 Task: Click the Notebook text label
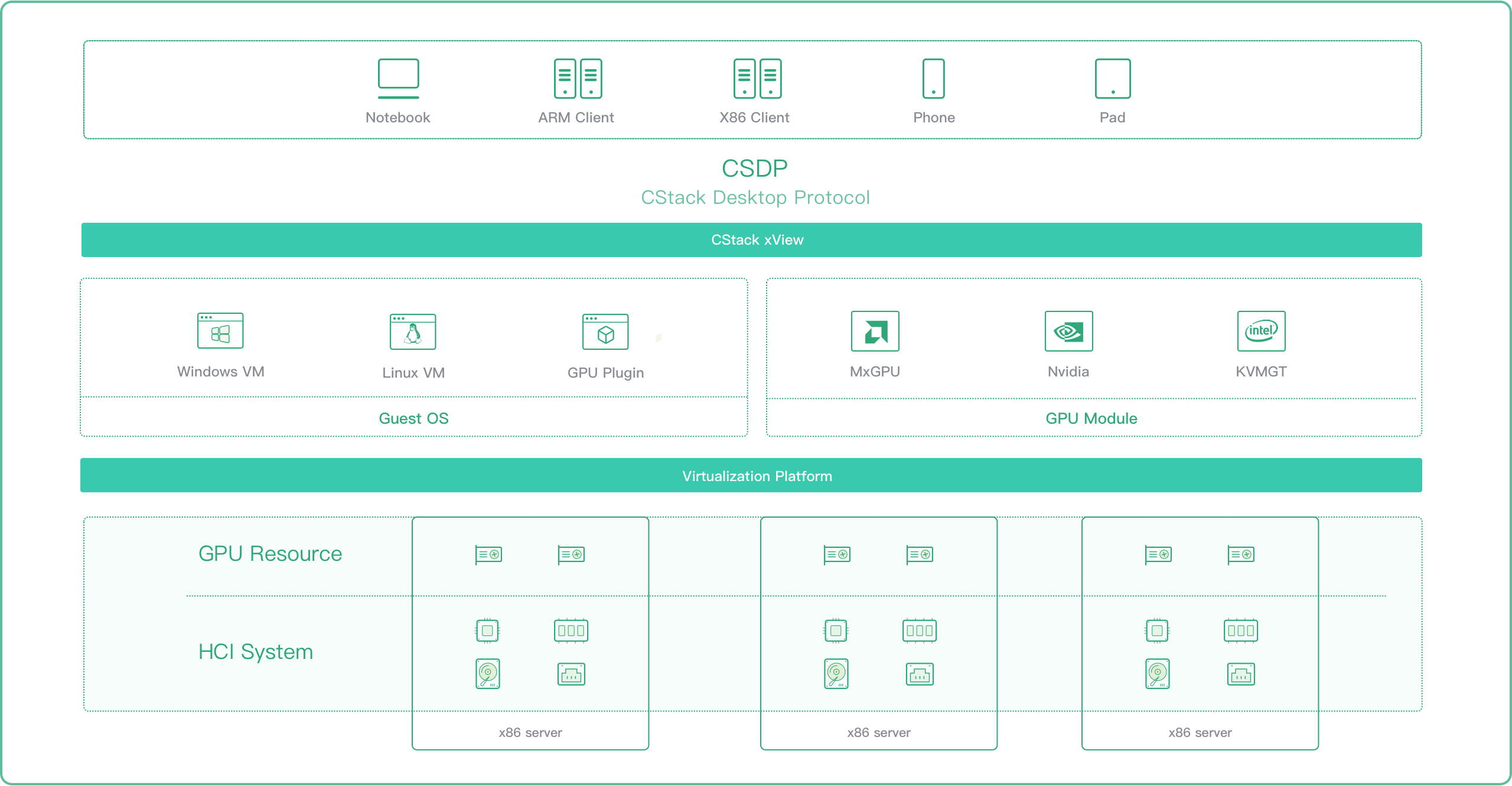coord(398,118)
